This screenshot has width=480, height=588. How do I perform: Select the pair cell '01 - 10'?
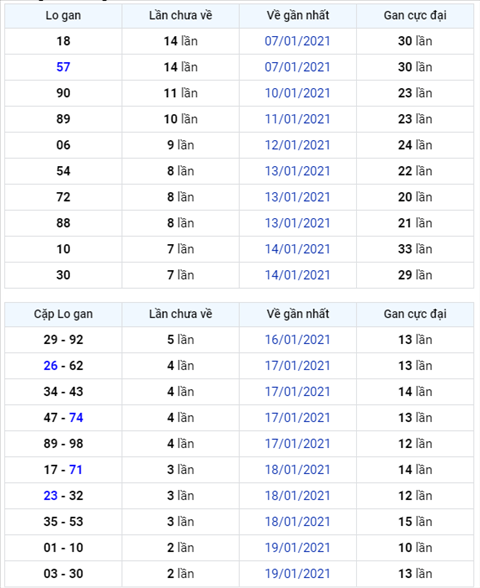[x=63, y=548]
